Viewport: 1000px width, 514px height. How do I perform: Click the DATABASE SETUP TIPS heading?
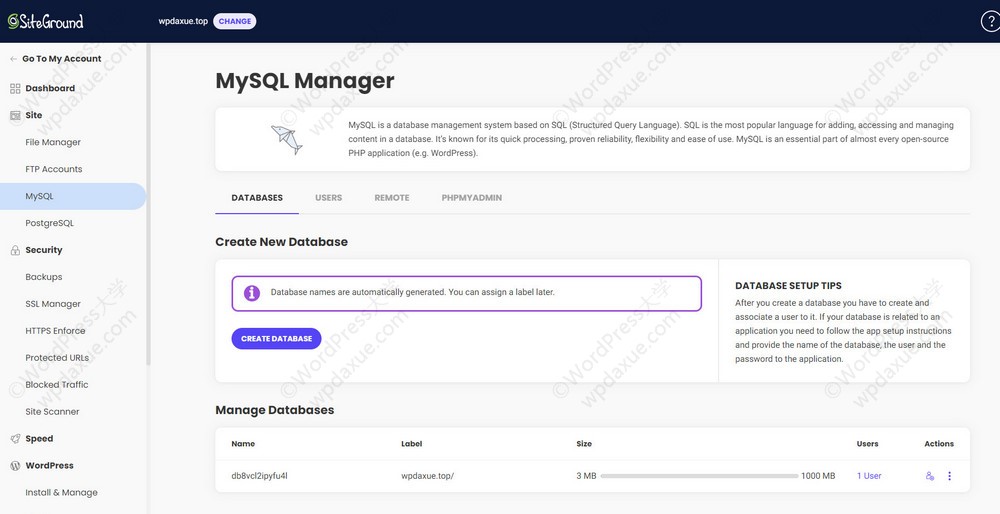pos(788,286)
